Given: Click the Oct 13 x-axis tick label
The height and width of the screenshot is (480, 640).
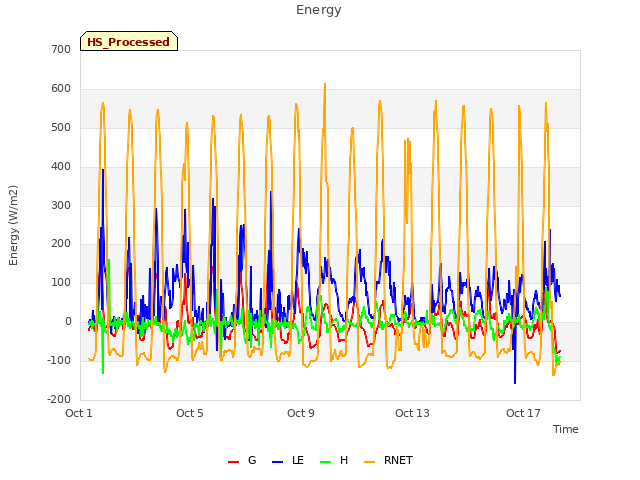Looking at the screenshot, I should click(x=412, y=413).
